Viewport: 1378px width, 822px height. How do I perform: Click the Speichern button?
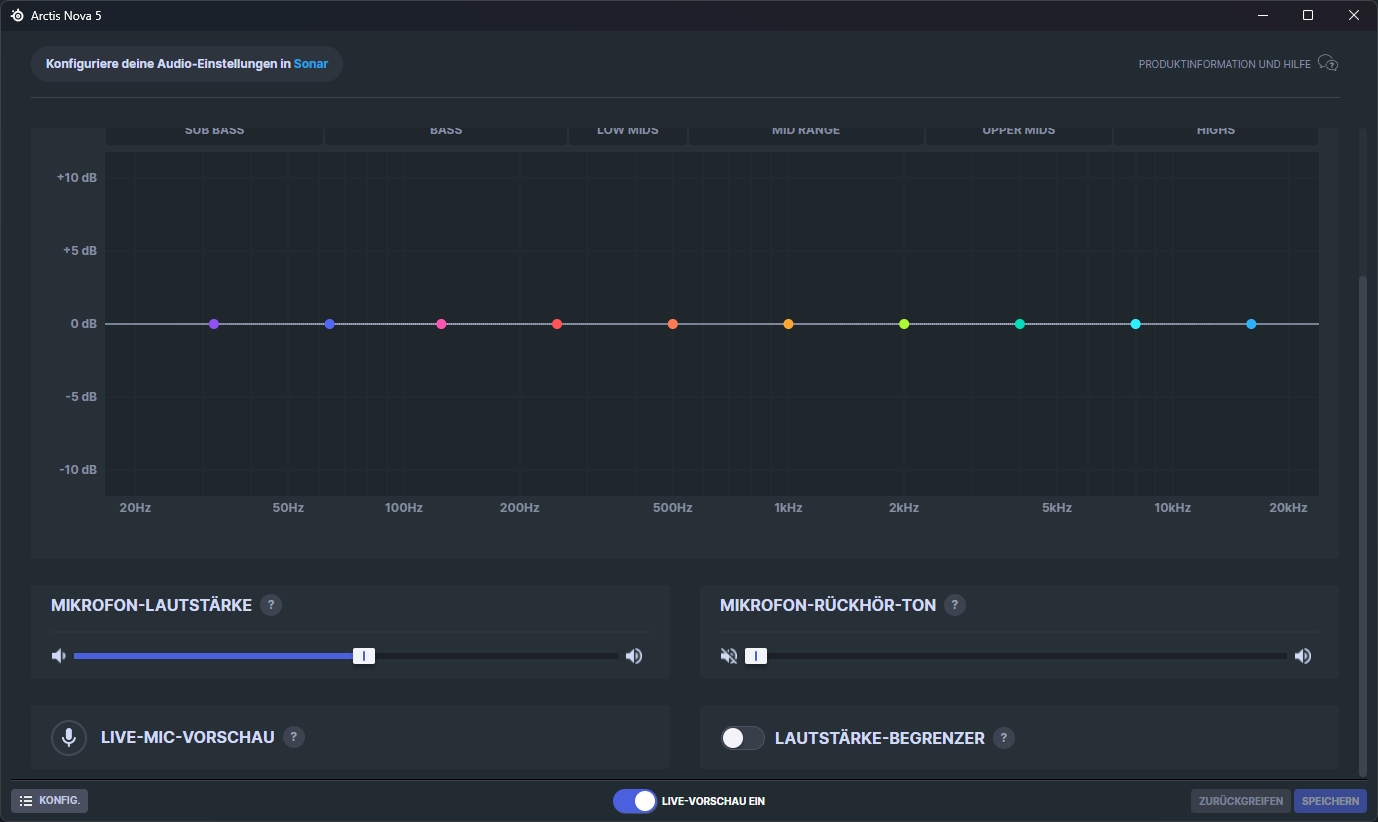click(1330, 801)
